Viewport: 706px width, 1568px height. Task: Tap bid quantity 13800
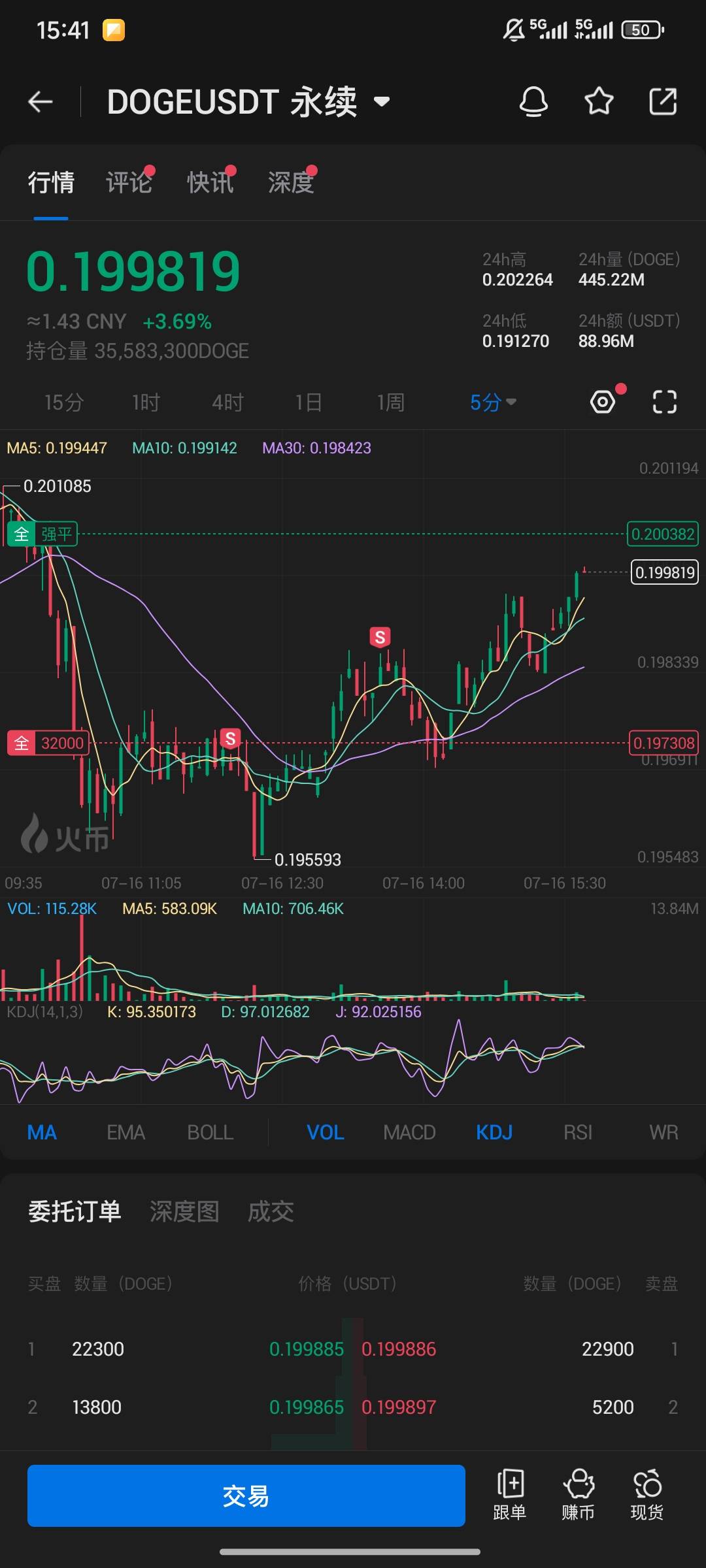pyautogui.click(x=97, y=1407)
